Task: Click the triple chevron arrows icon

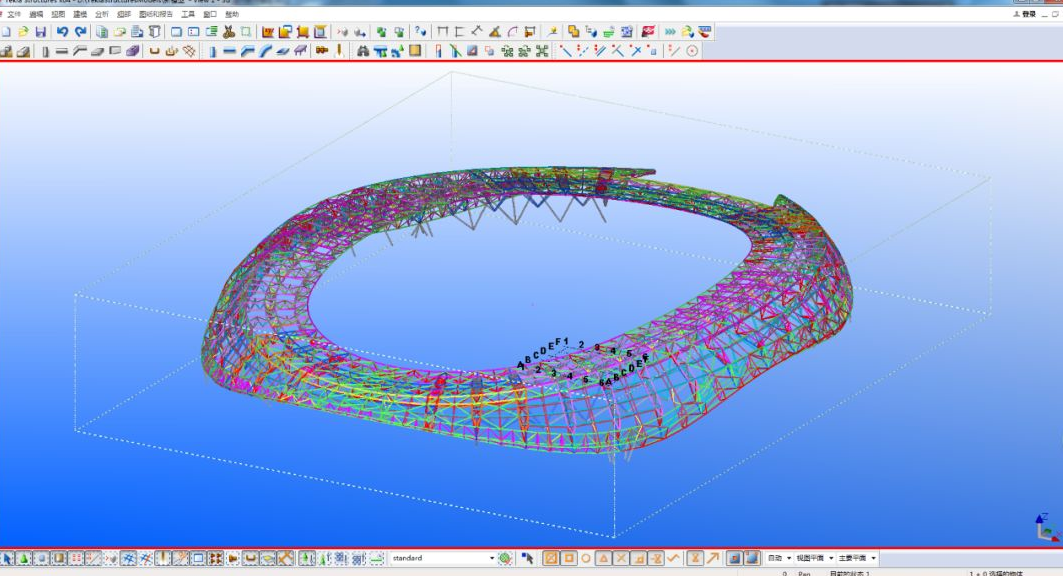Action: coord(670,32)
